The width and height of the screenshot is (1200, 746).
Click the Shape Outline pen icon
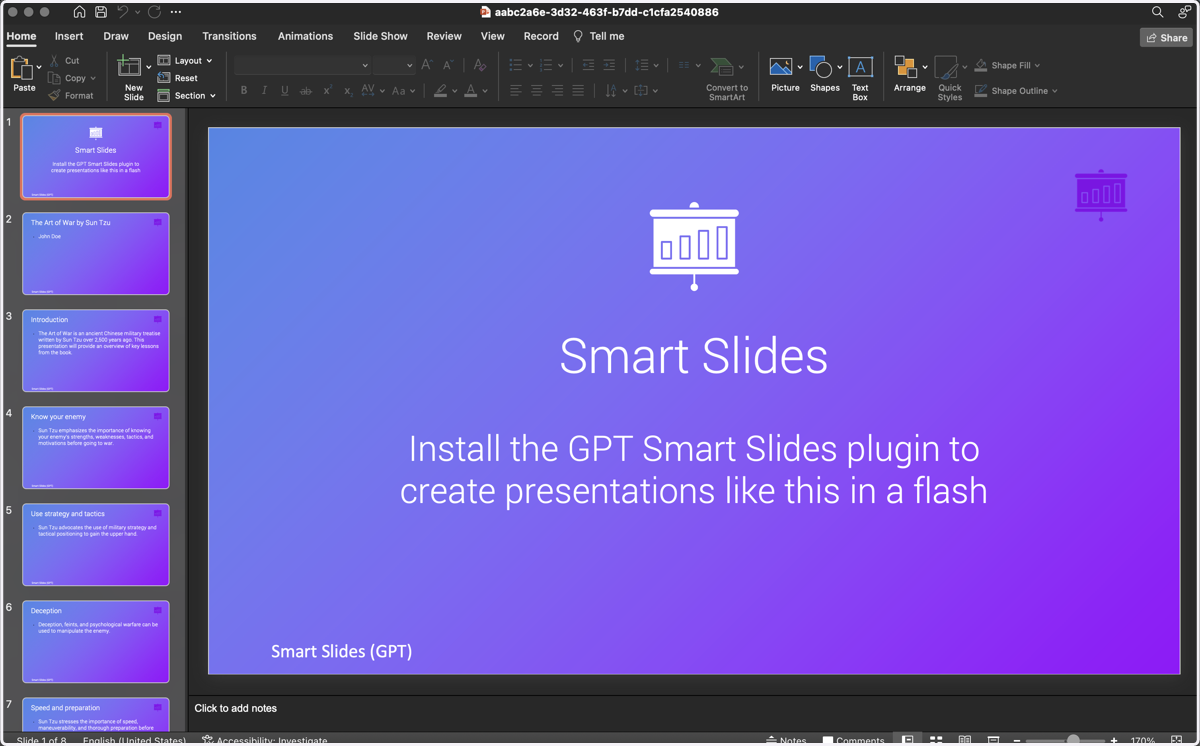[x=981, y=91]
